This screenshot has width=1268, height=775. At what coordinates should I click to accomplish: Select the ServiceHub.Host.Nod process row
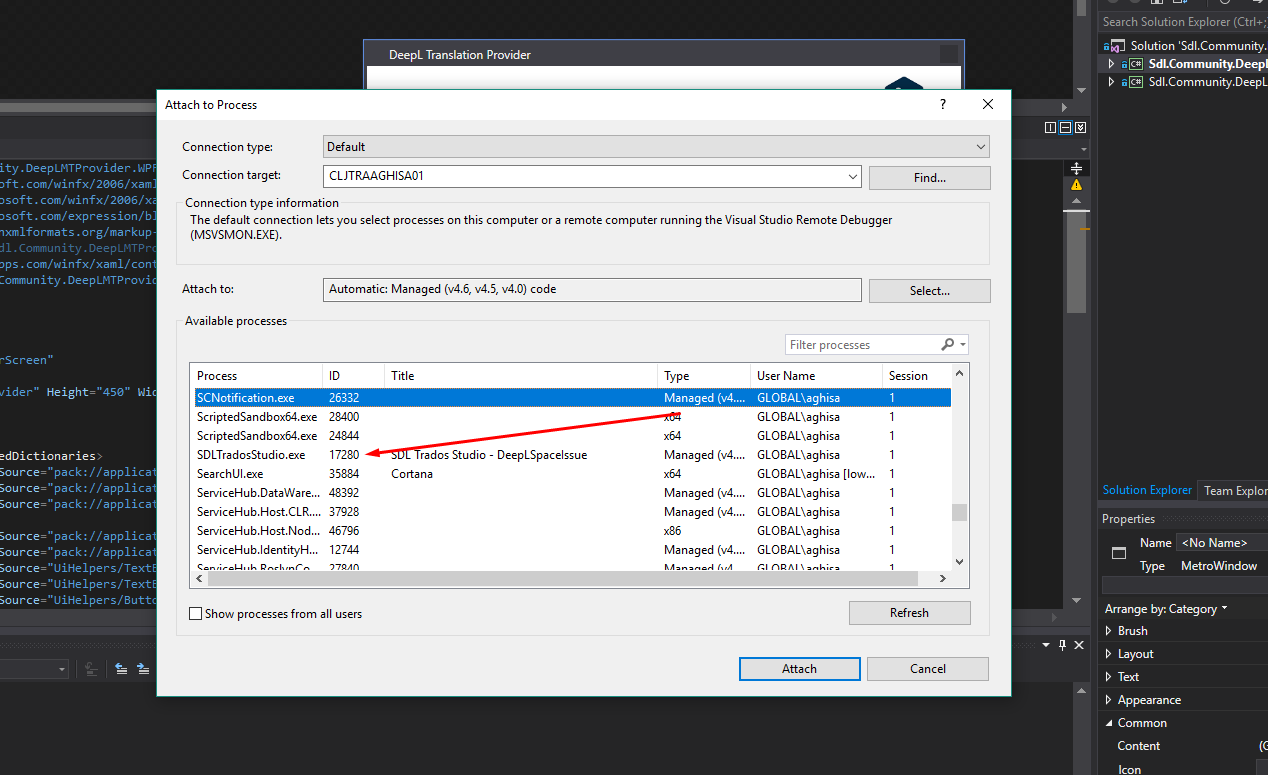(571, 531)
